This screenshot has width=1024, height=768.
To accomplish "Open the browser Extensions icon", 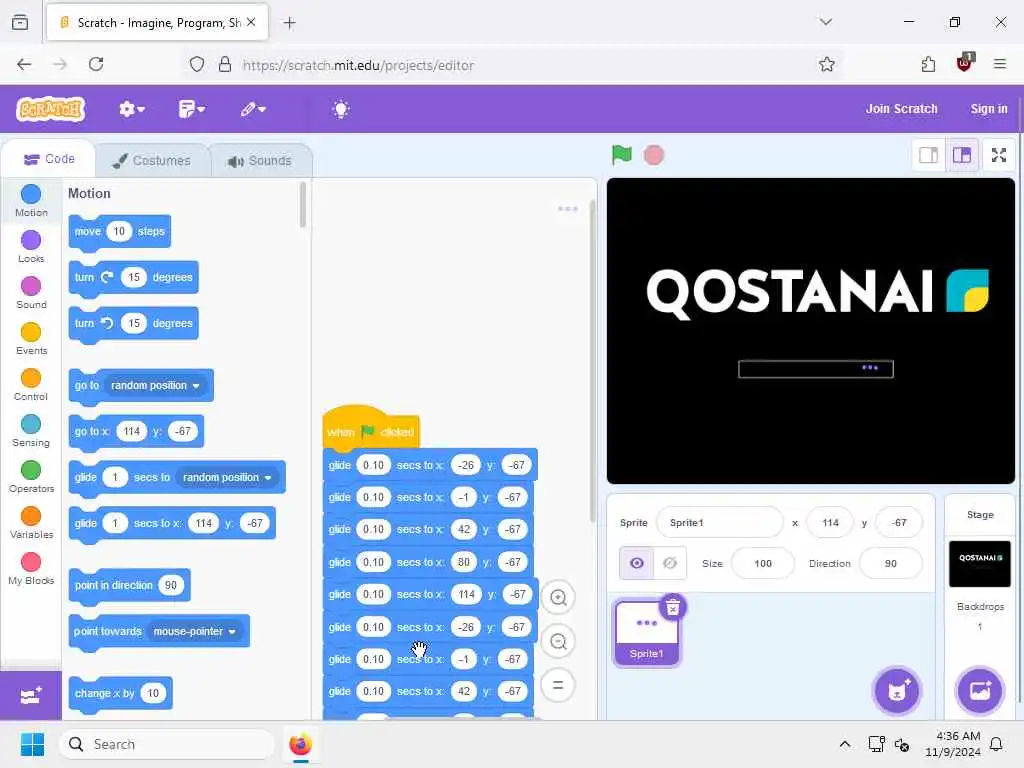I will [x=928, y=64].
